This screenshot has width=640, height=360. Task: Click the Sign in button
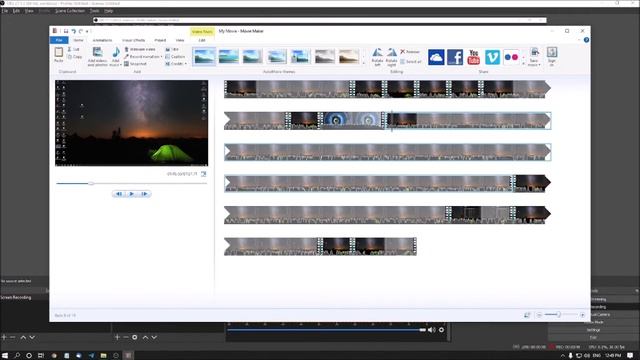click(552, 57)
